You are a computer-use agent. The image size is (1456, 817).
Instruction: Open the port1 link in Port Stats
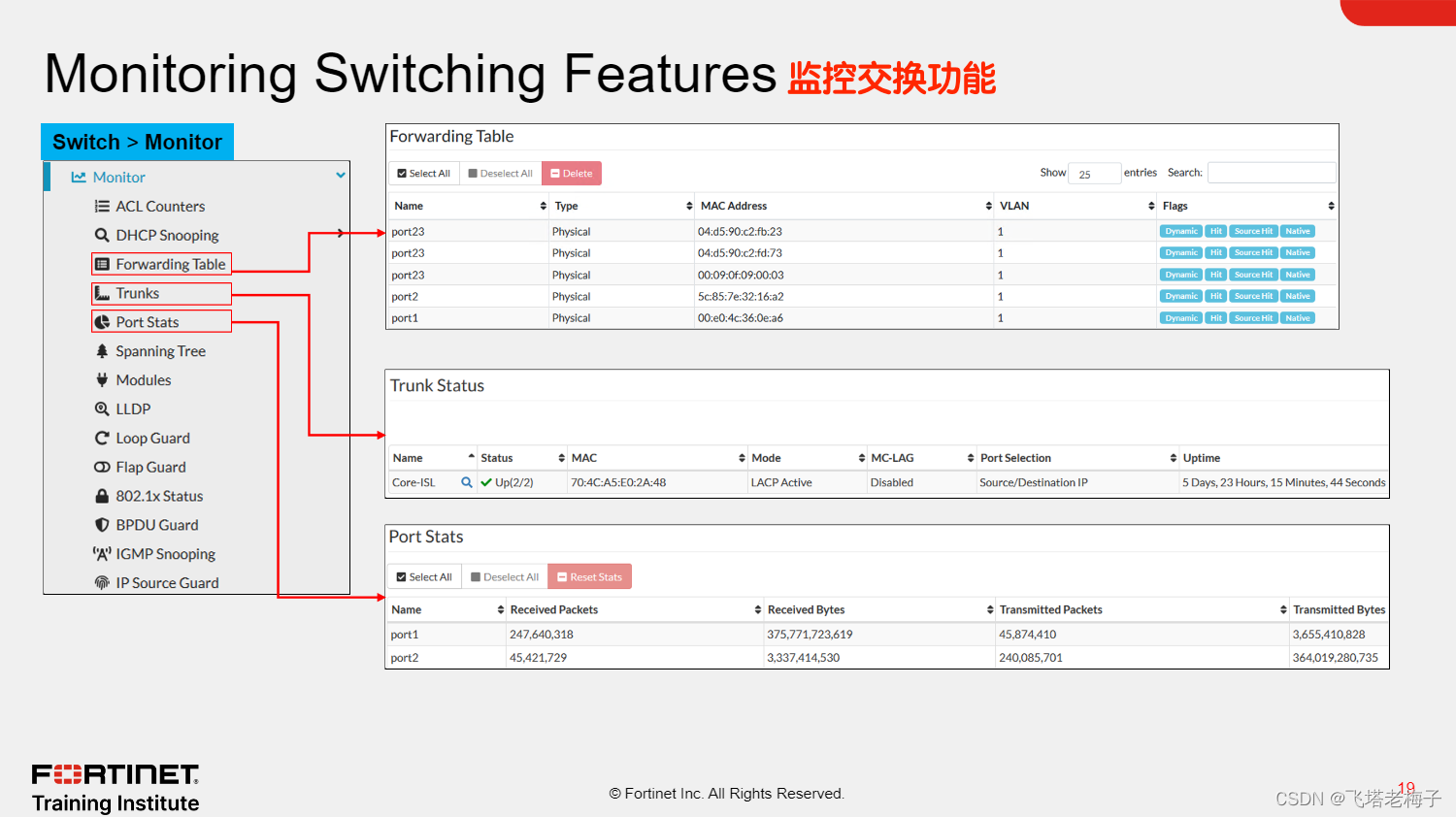pyautogui.click(x=404, y=635)
